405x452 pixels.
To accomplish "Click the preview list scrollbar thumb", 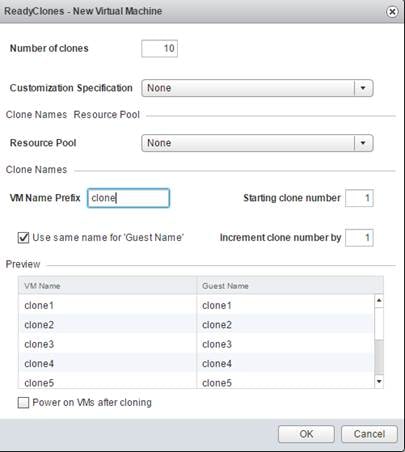I will point(379,356).
